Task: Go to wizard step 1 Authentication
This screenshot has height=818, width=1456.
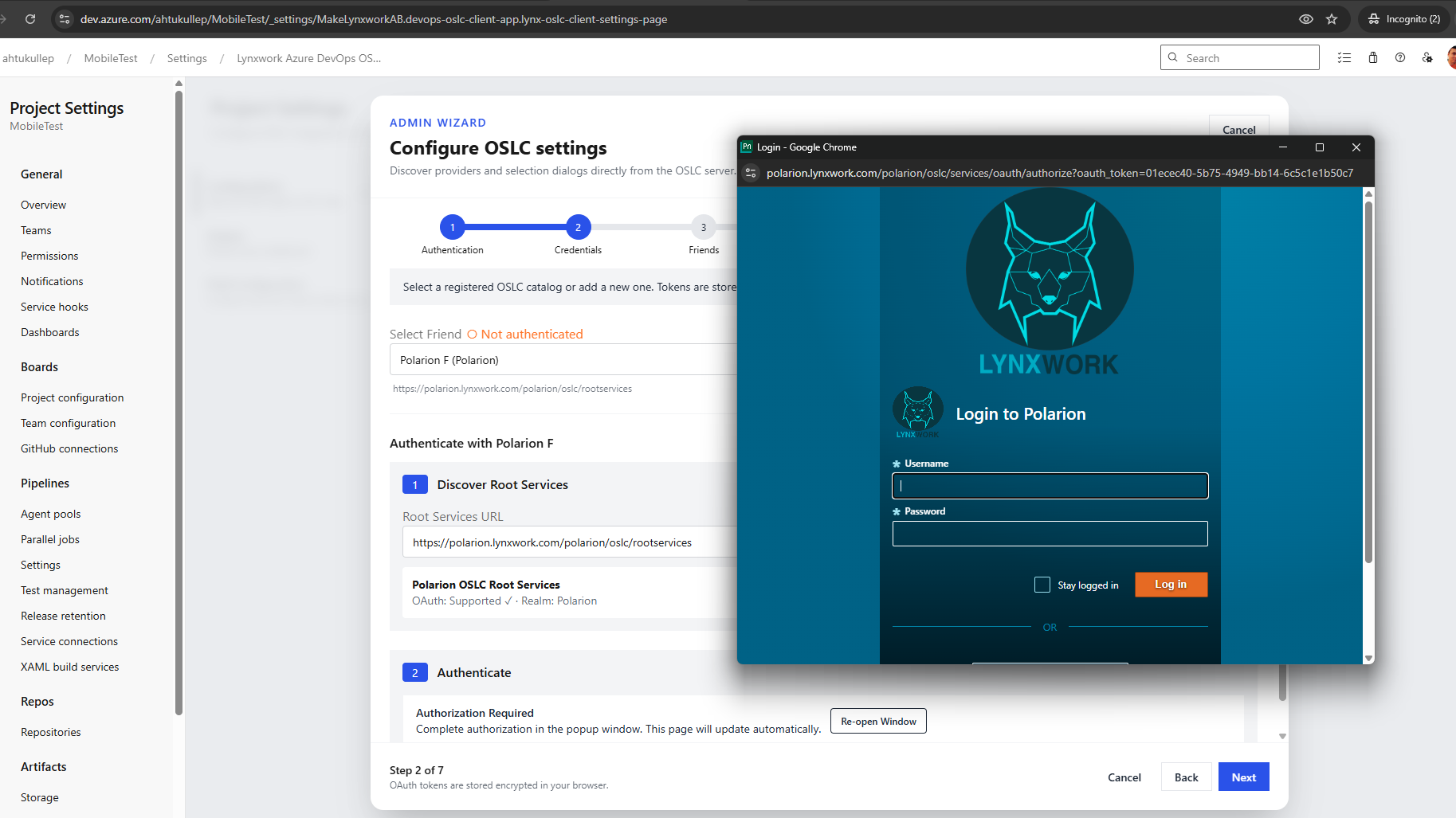Action: click(x=453, y=228)
